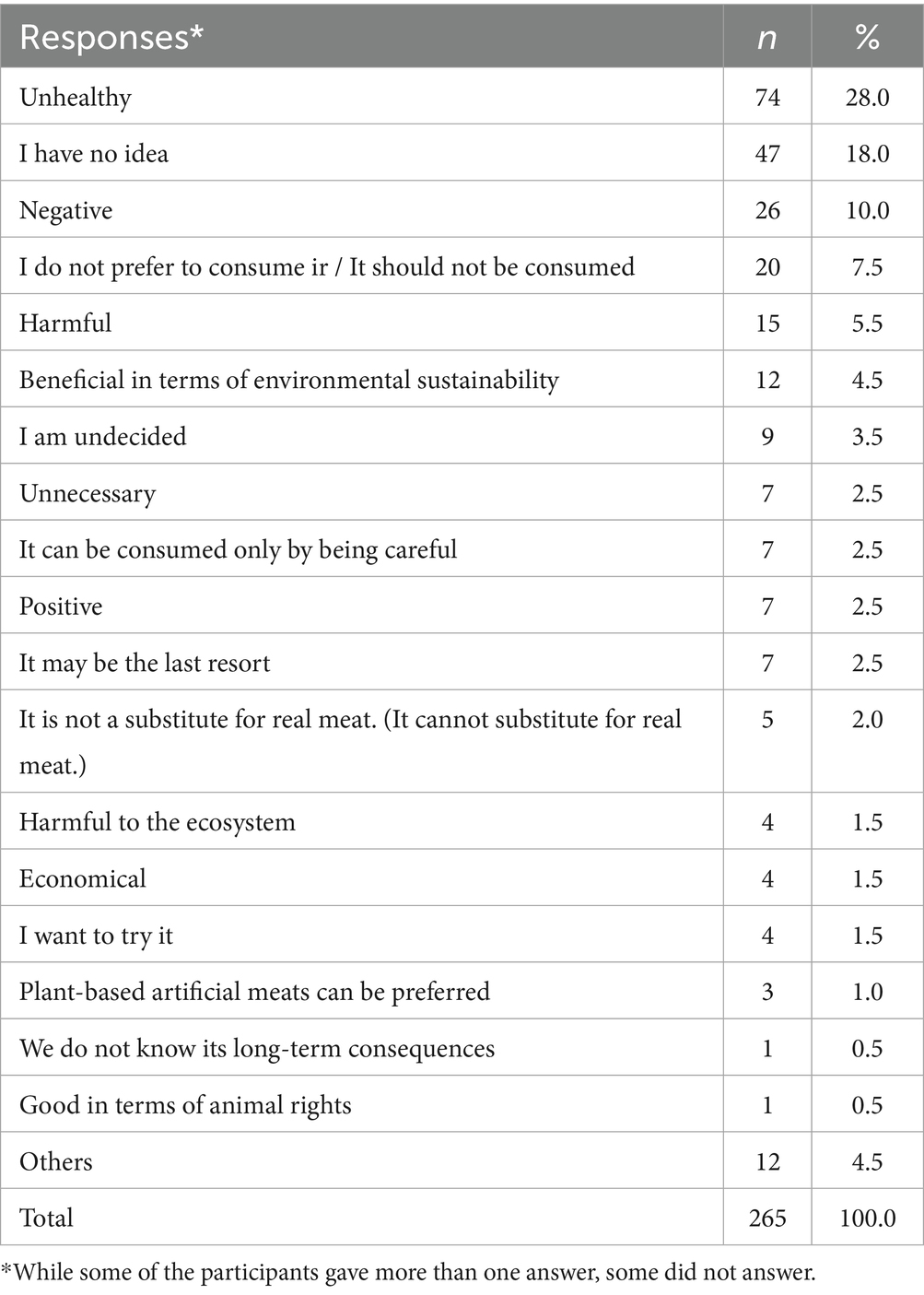The width and height of the screenshot is (924, 1295).
Task: Select the Negative response cell
Action: pos(66,210)
